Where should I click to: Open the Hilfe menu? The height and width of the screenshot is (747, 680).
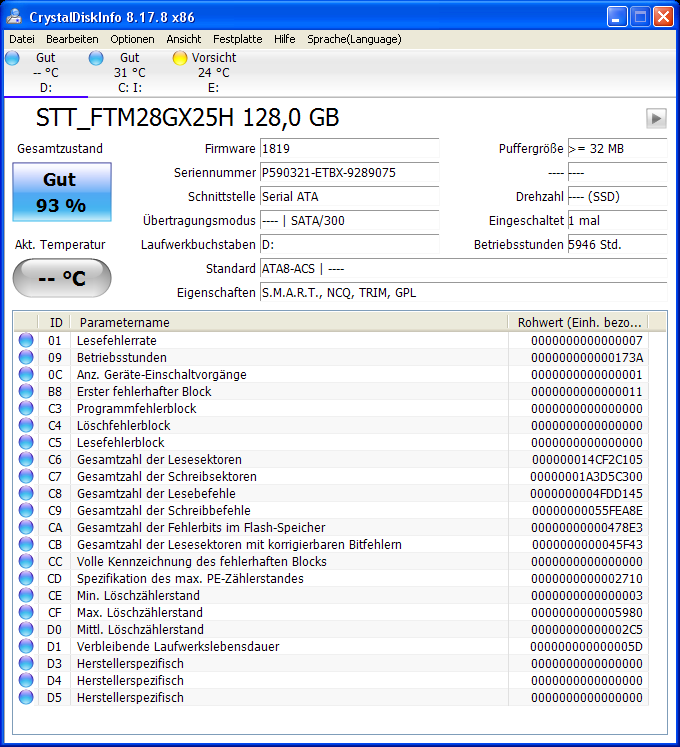pyautogui.click(x=284, y=39)
